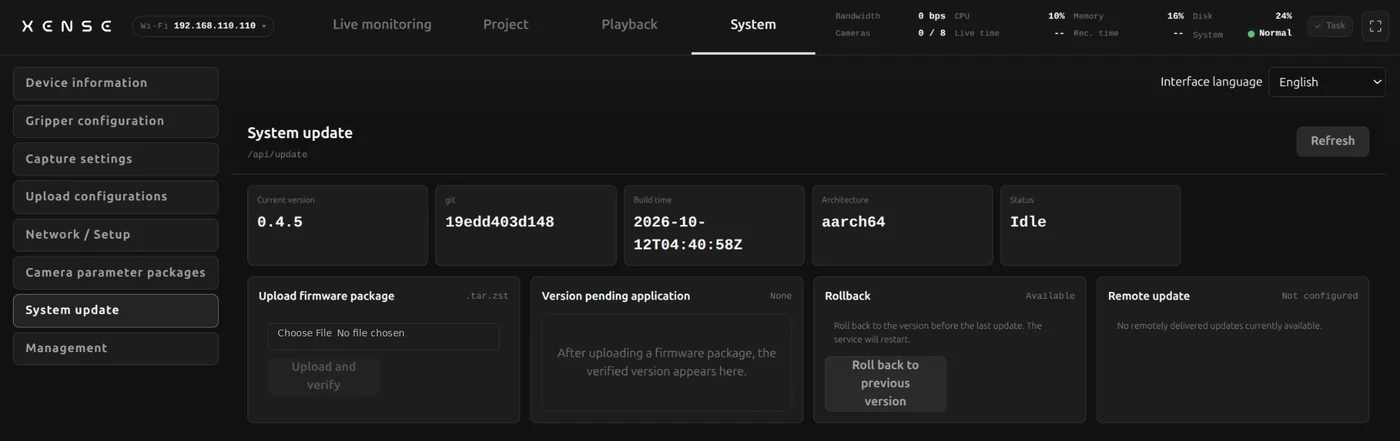Open the Interface language dropdown
Viewport: 1400px width, 441px height.
1326,82
